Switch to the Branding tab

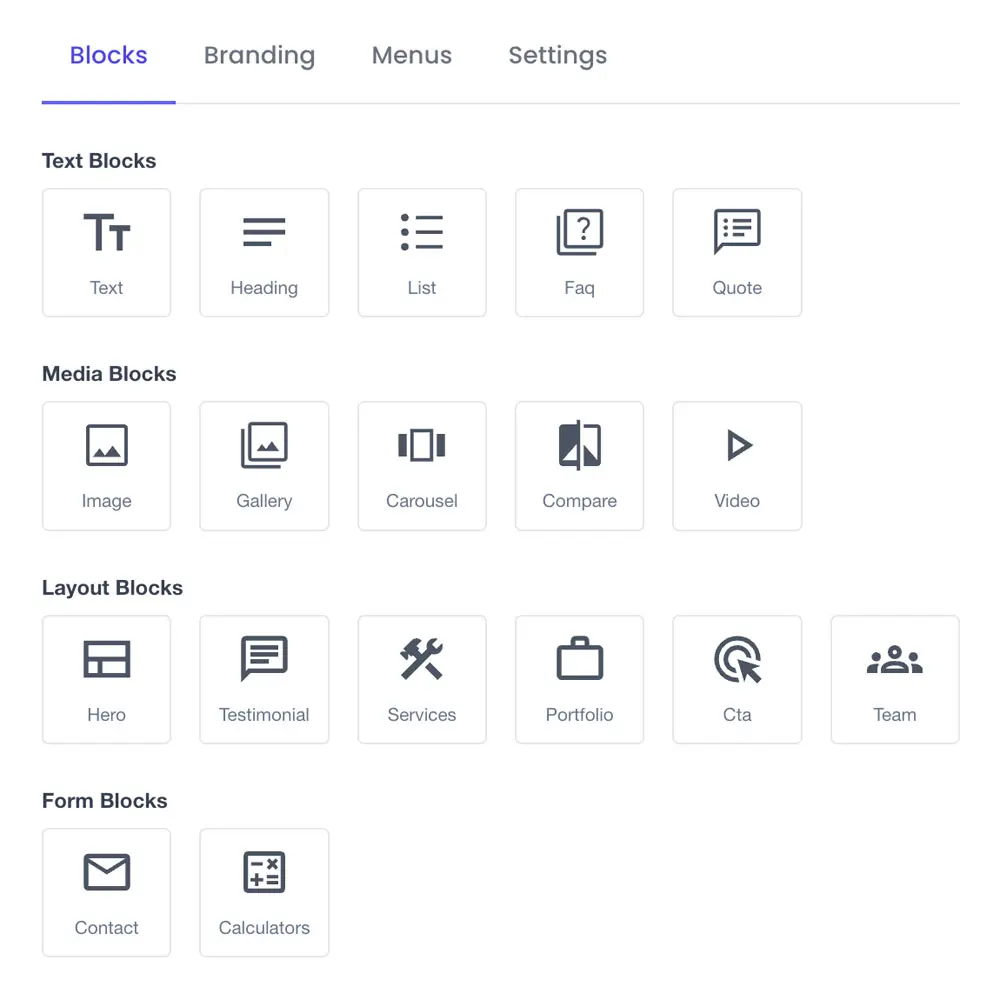click(x=259, y=56)
